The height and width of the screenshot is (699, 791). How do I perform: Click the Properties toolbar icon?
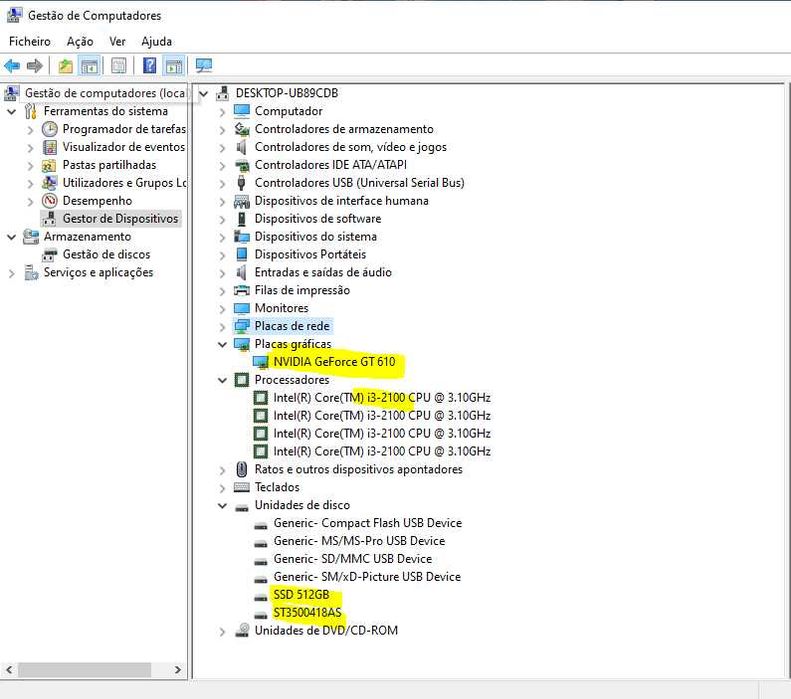[x=119, y=66]
